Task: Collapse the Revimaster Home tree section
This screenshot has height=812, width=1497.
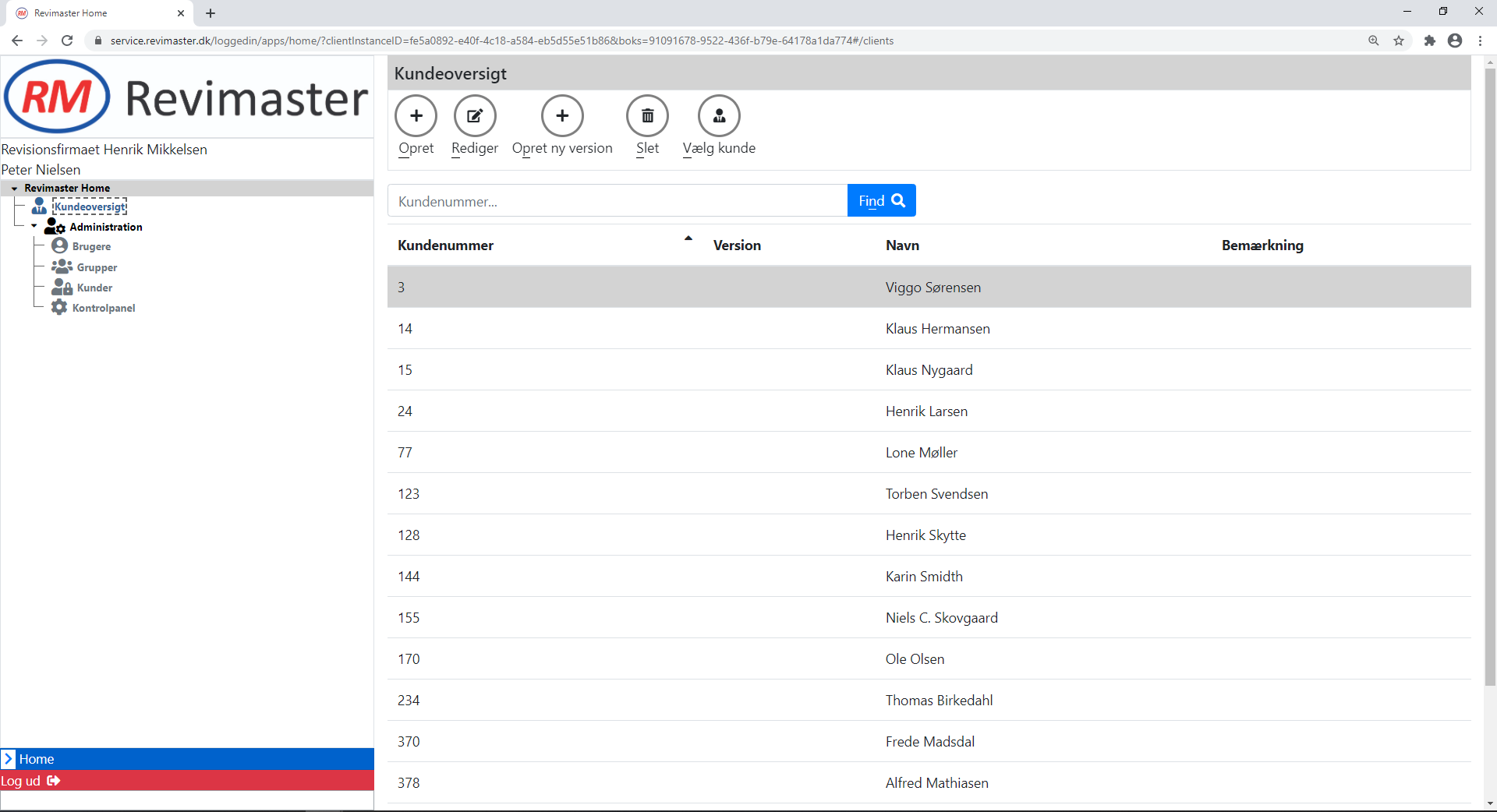Action: click(14, 189)
